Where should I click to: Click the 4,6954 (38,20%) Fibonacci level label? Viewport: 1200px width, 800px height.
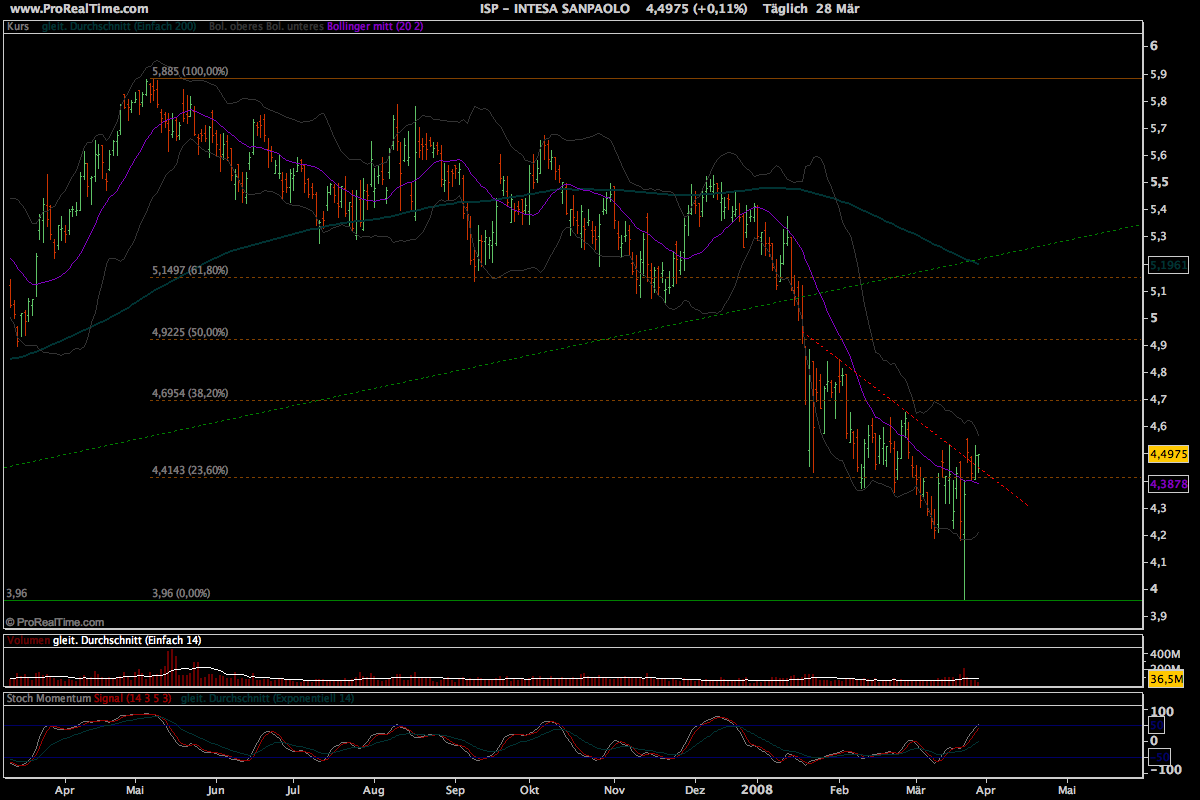pyautogui.click(x=190, y=393)
